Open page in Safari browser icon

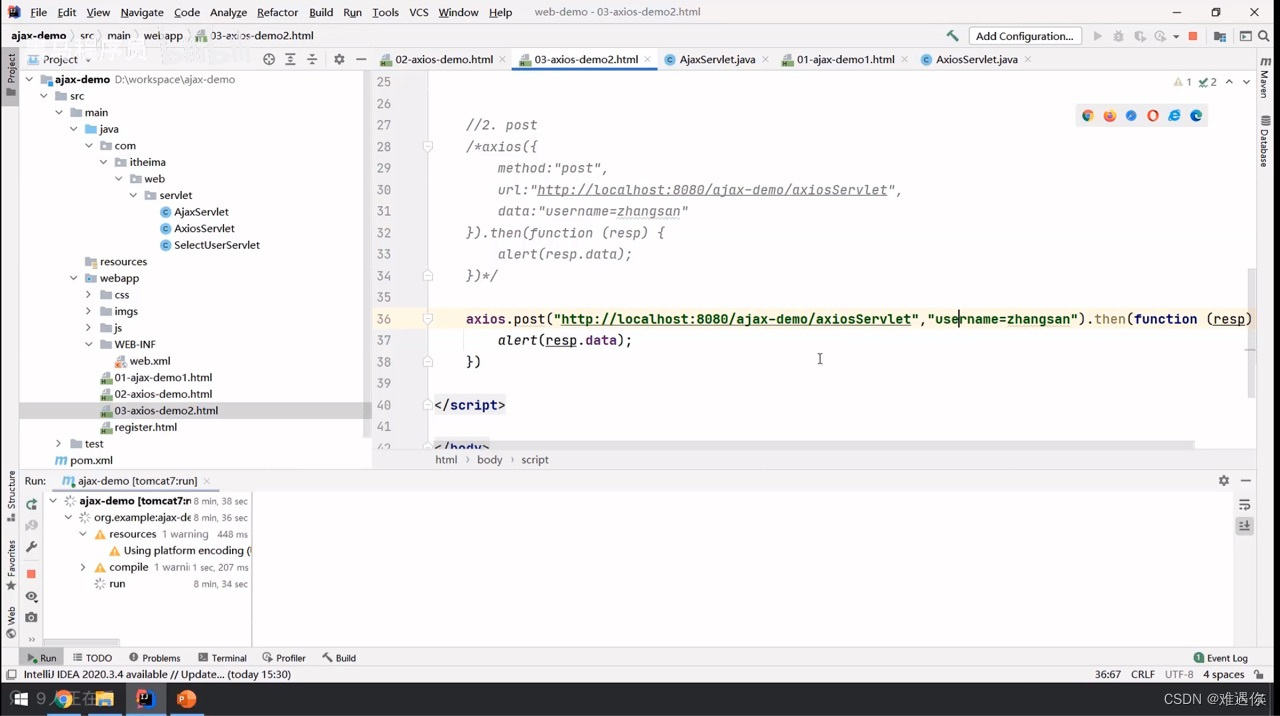(1131, 116)
